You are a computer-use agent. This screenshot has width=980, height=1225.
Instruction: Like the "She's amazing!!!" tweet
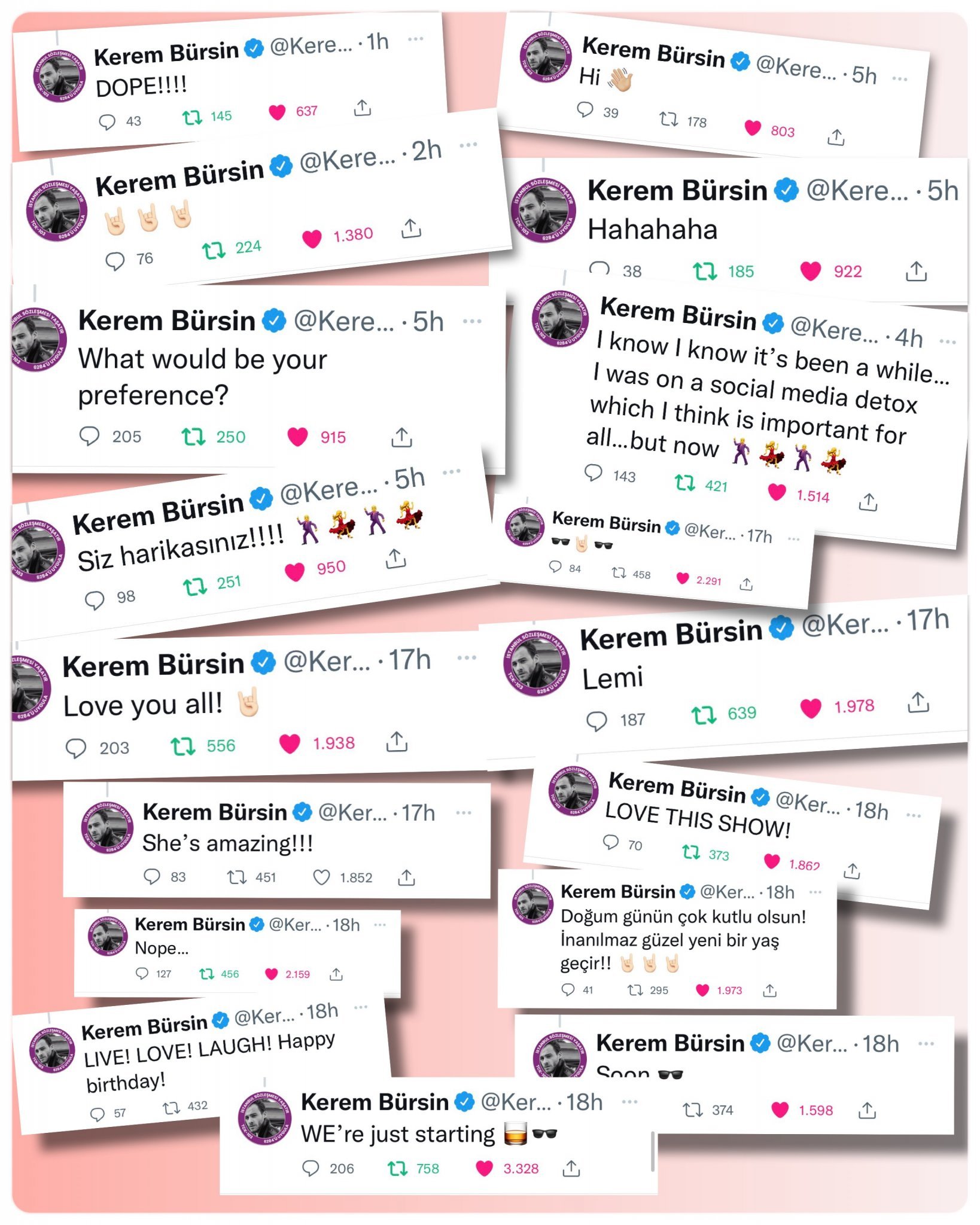click(x=321, y=877)
